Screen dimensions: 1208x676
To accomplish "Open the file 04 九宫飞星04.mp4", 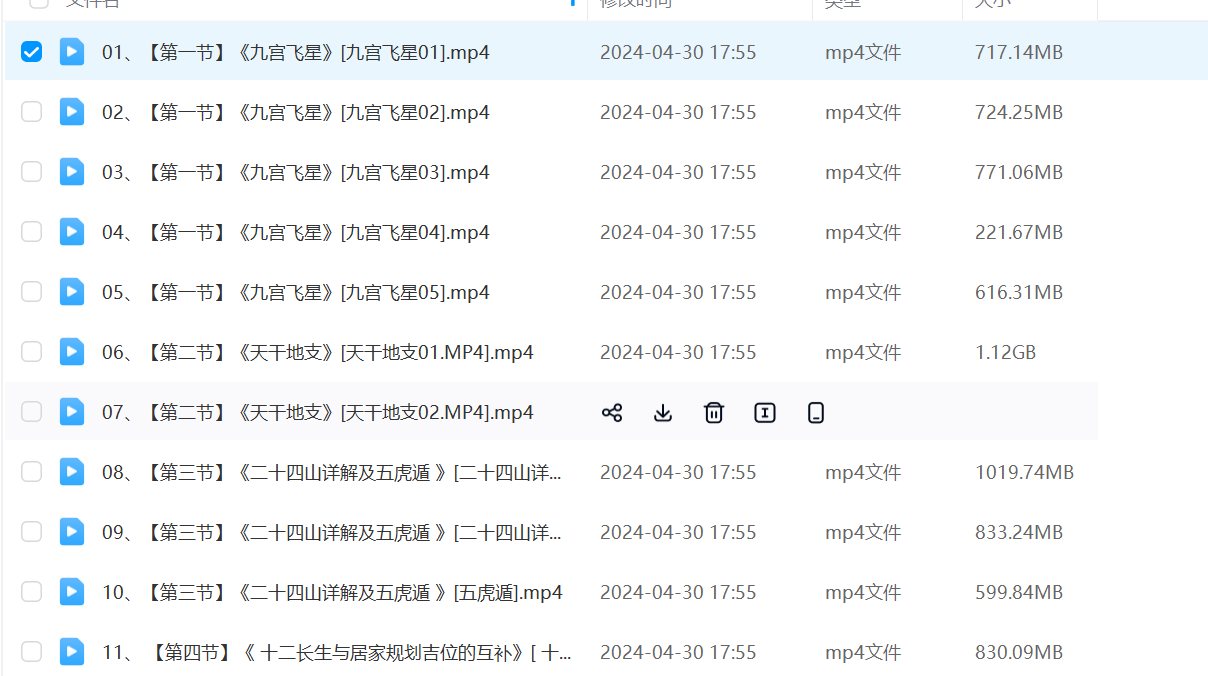I will [295, 232].
